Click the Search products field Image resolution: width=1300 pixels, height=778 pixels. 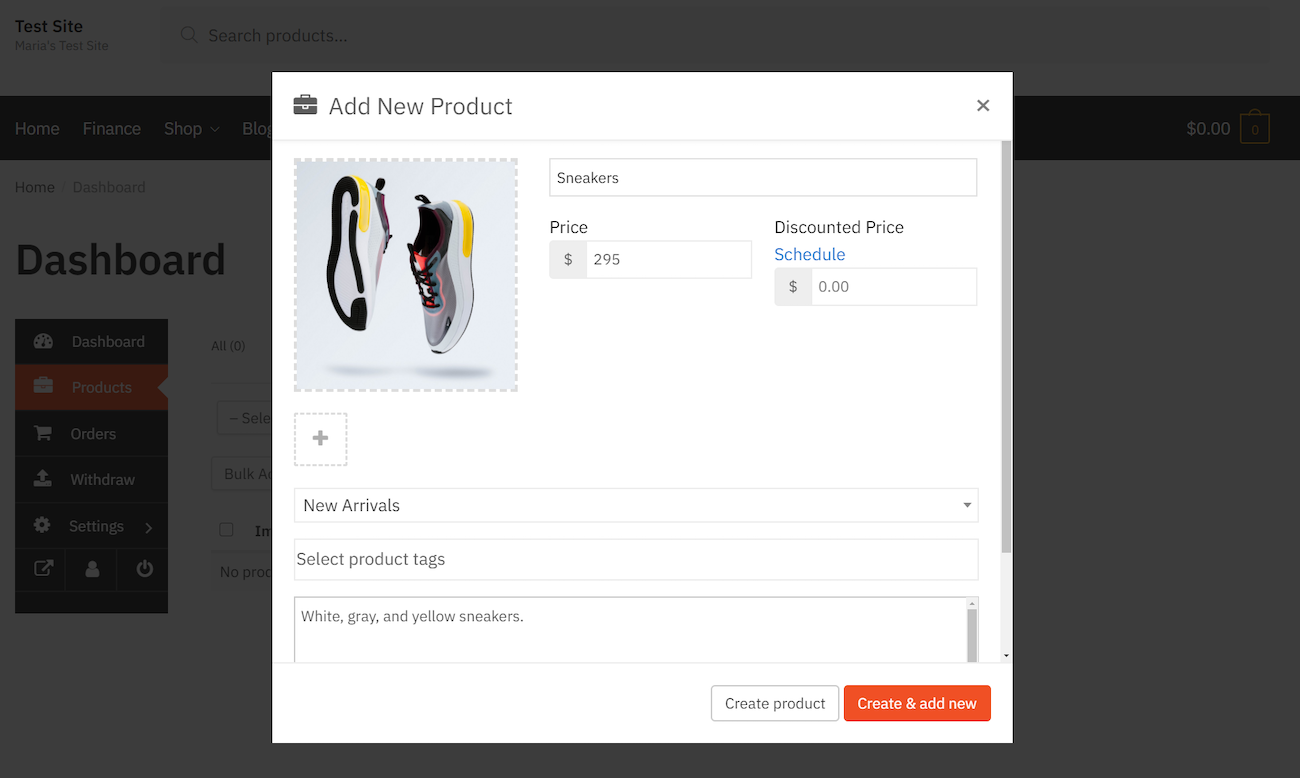point(715,35)
